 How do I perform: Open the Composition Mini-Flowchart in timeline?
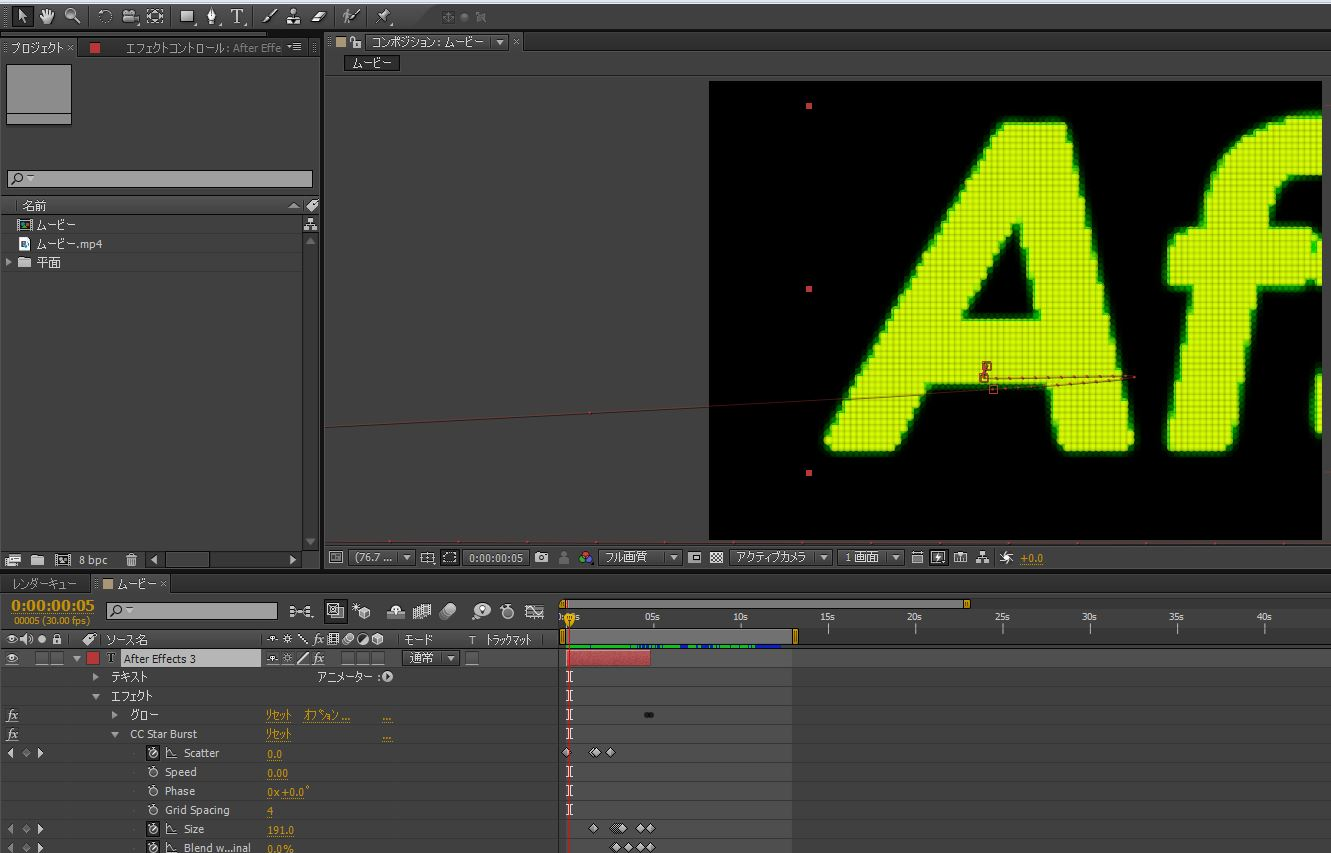[x=300, y=610]
